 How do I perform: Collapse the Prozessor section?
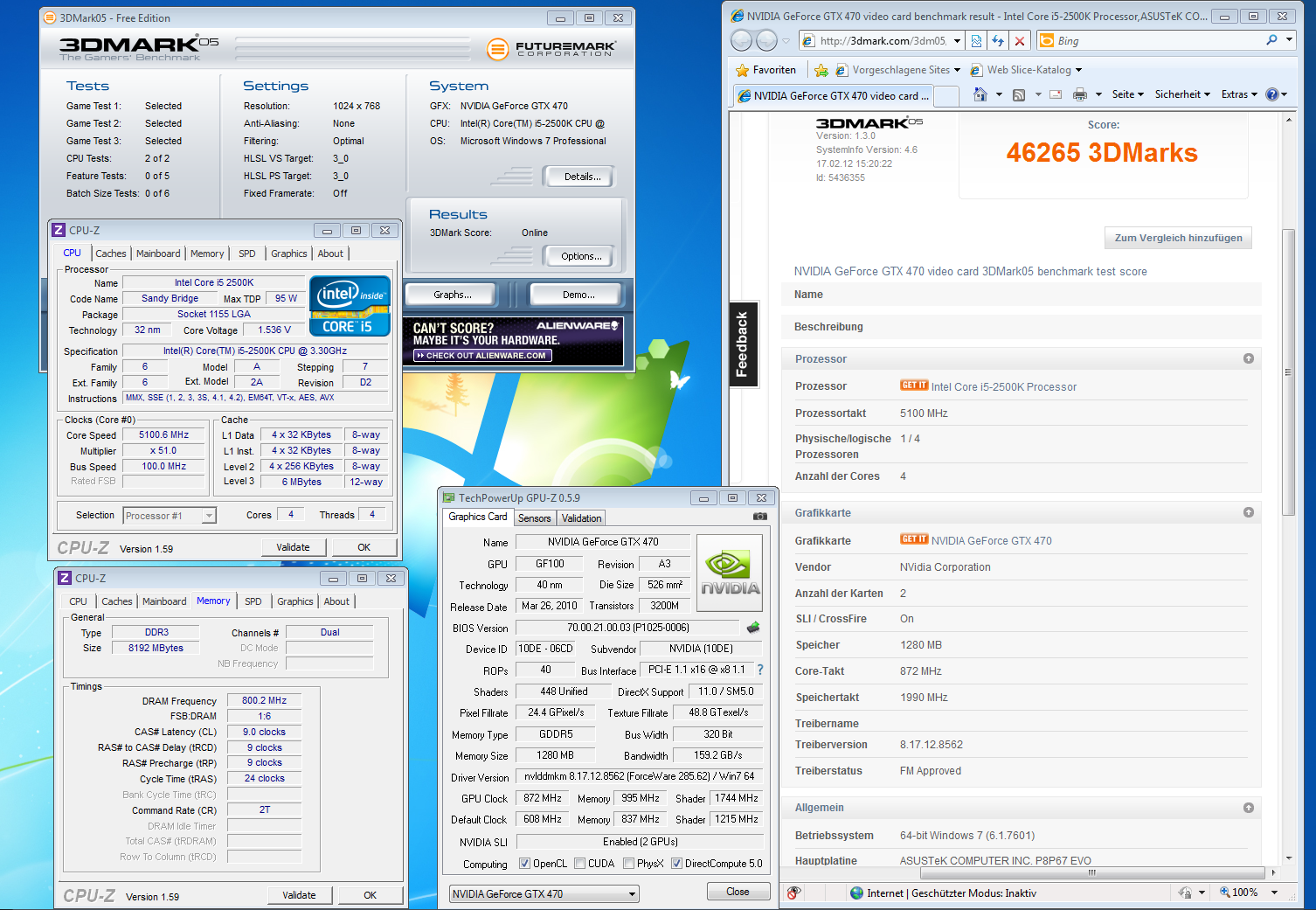click(1249, 358)
